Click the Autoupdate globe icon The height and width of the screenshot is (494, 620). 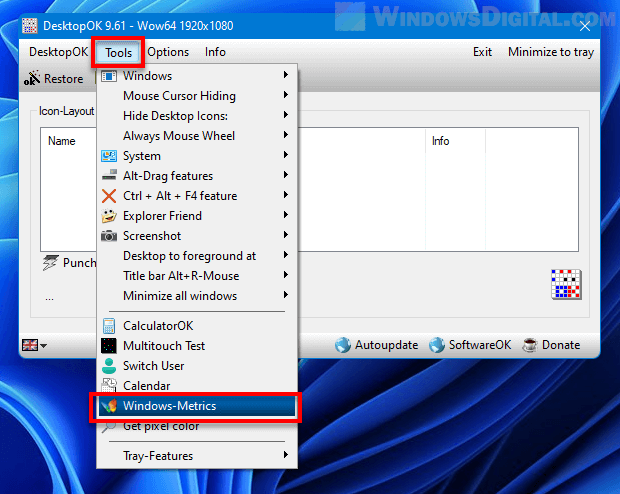point(343,345)
